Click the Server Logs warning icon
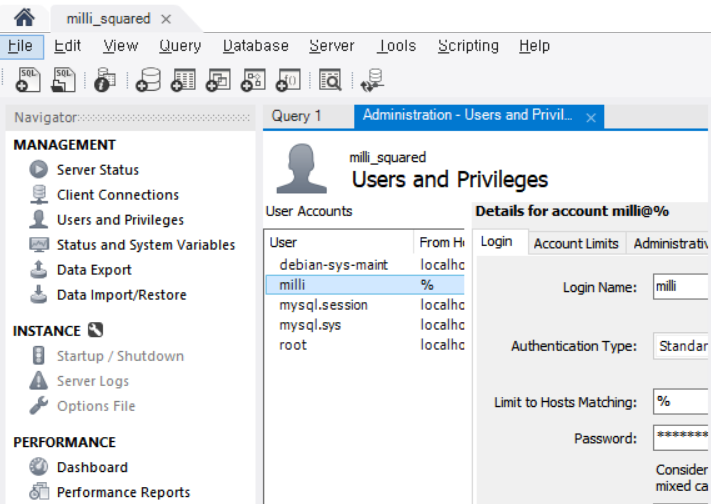Screen dimensions: 711x504 click(x=39, y=381)
